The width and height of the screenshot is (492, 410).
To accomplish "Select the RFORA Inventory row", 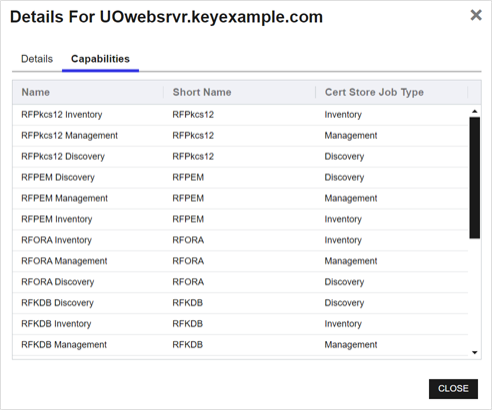I will (240, 240).
